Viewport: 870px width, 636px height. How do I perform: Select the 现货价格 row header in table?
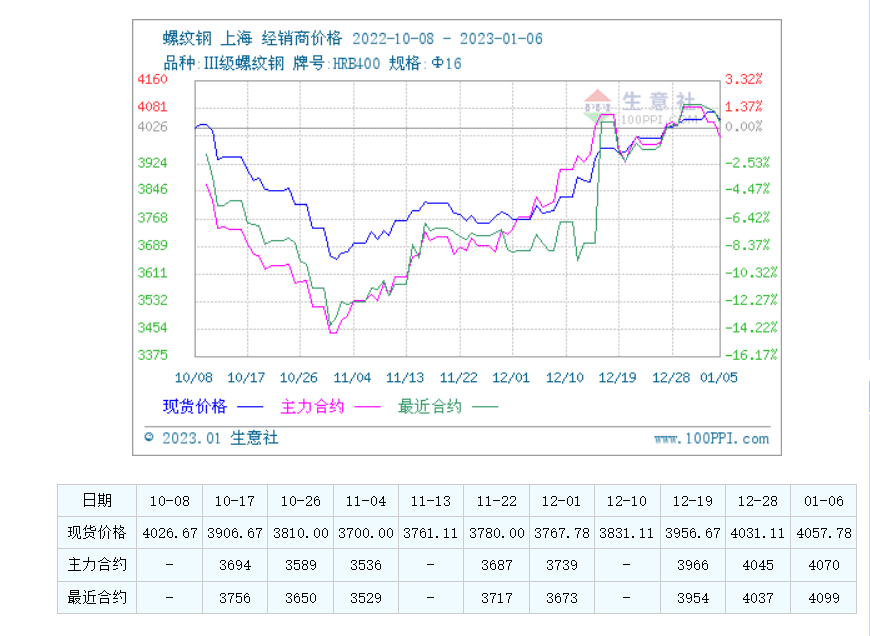(97, 533)
